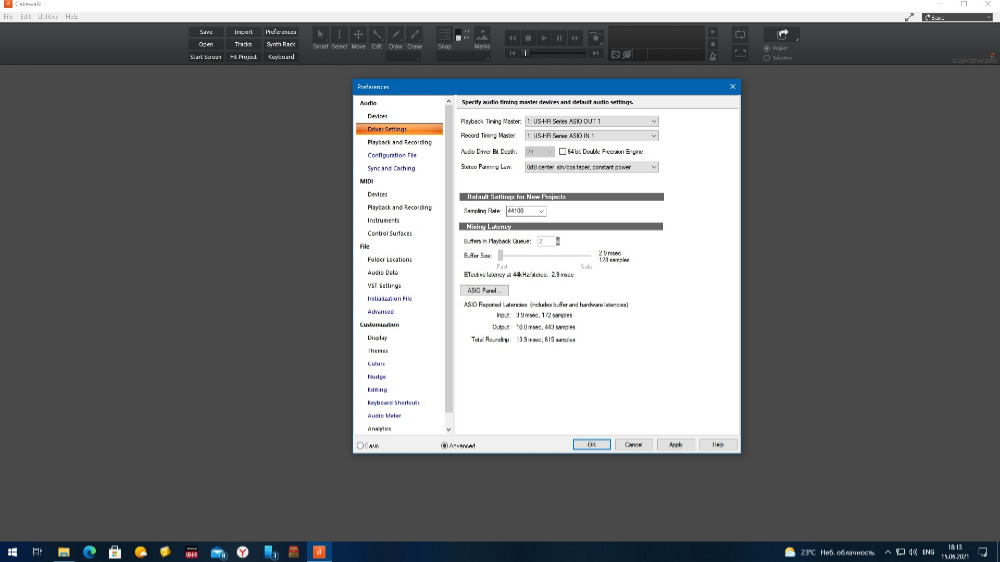Open the File menu
Screen dimensions: 1000x562
8,17
